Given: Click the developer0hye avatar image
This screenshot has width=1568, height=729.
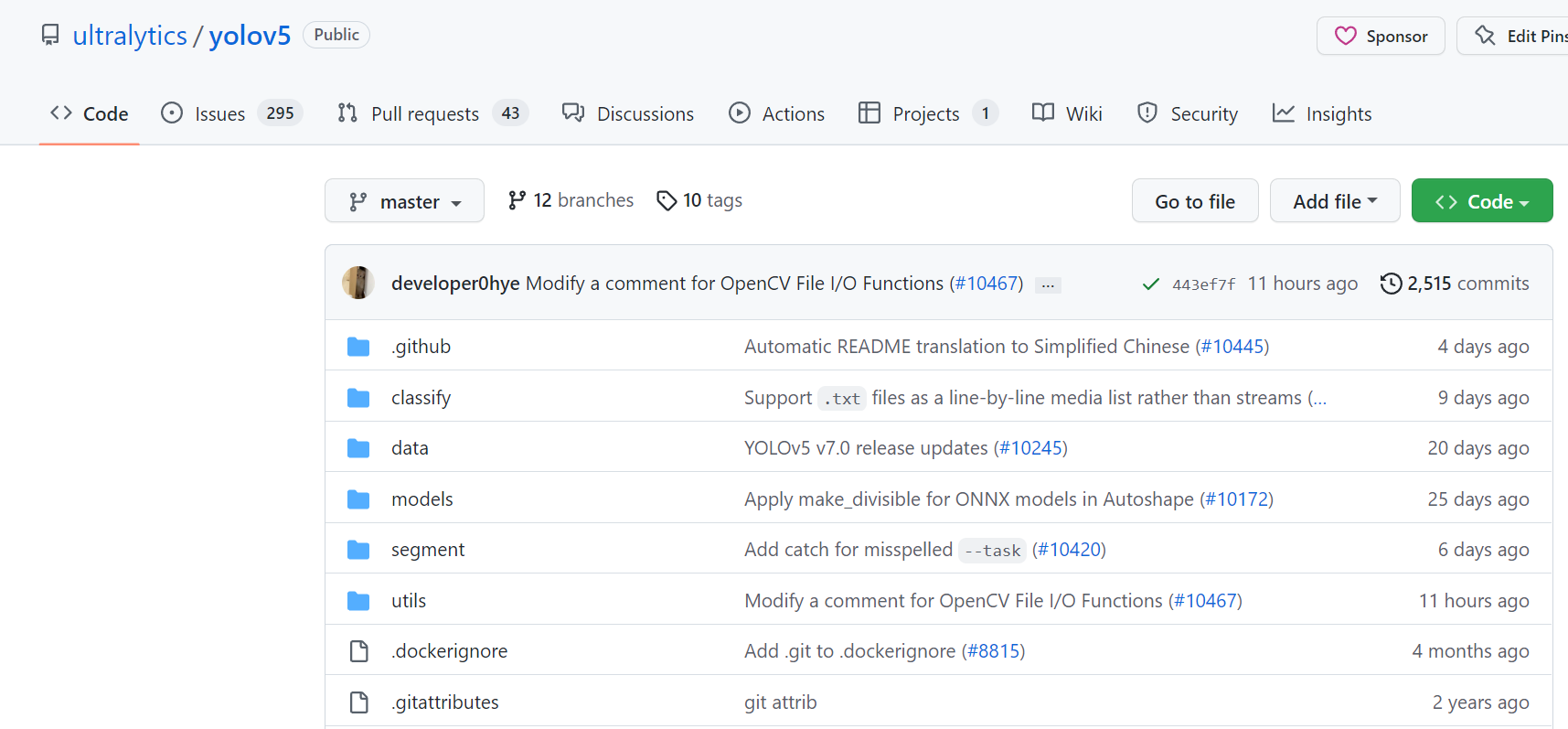Looking at the screenshot, I should (358, 283).
